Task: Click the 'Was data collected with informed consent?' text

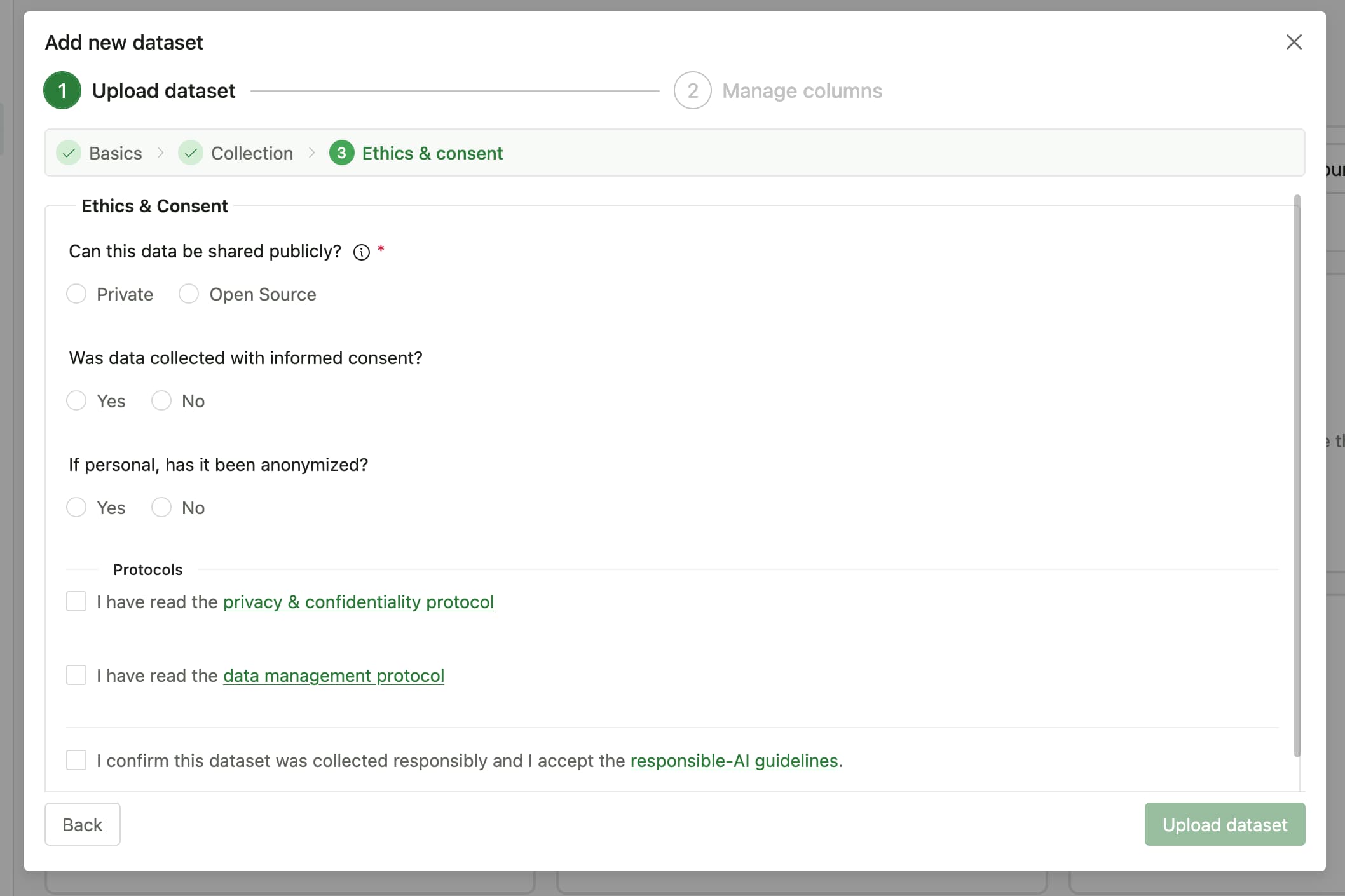Action: [245, 358]
